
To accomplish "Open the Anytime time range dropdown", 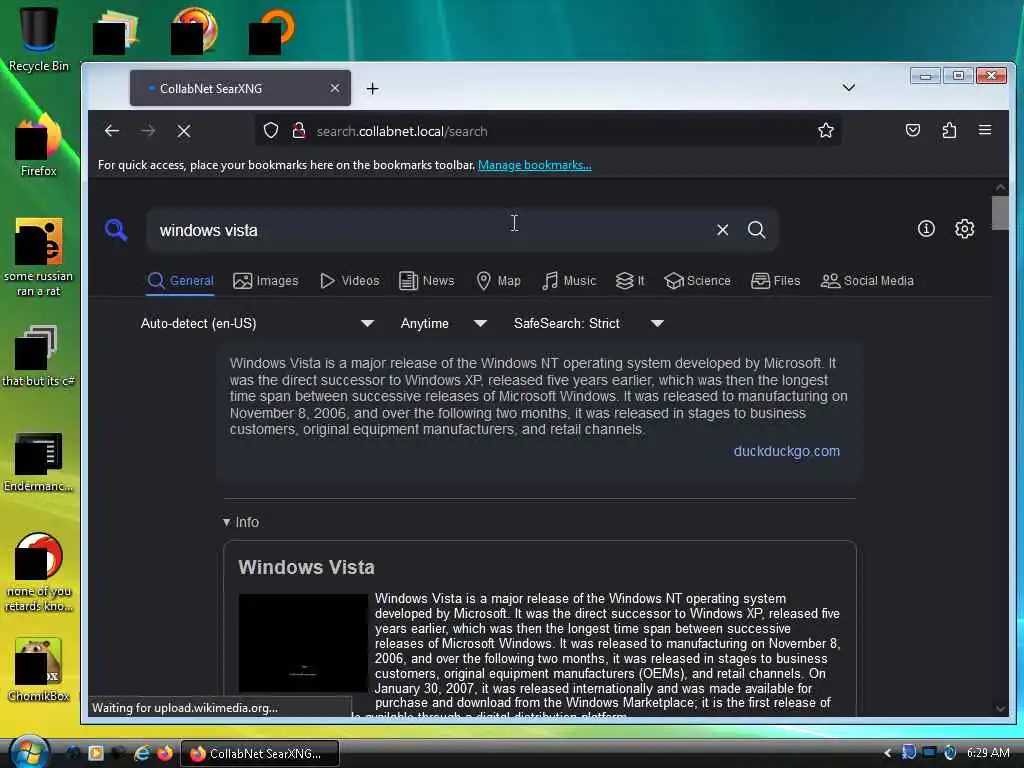I will [443, 323].
